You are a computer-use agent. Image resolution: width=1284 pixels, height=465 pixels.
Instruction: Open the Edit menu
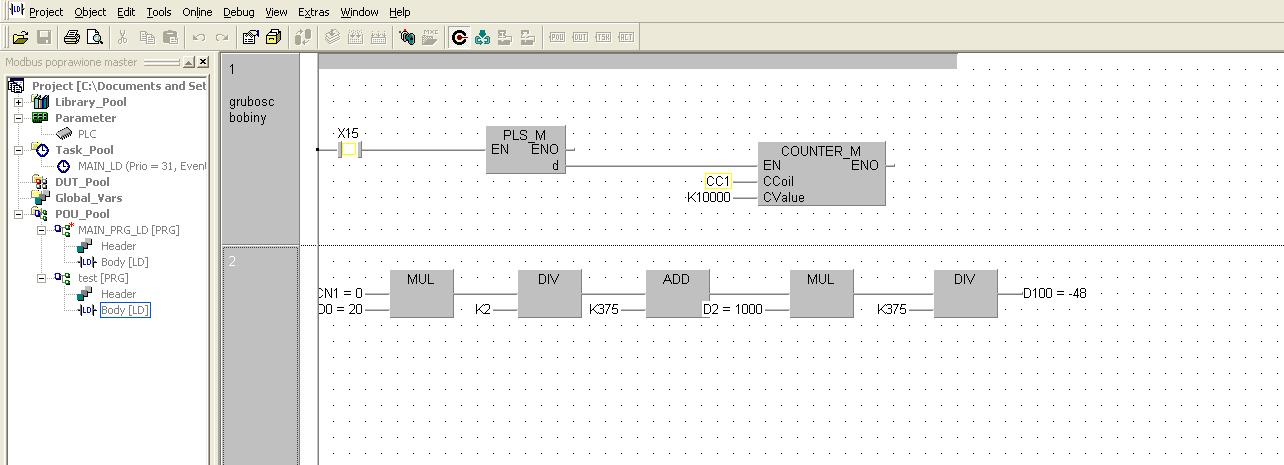pyautogui.click(x=126, y=12)
